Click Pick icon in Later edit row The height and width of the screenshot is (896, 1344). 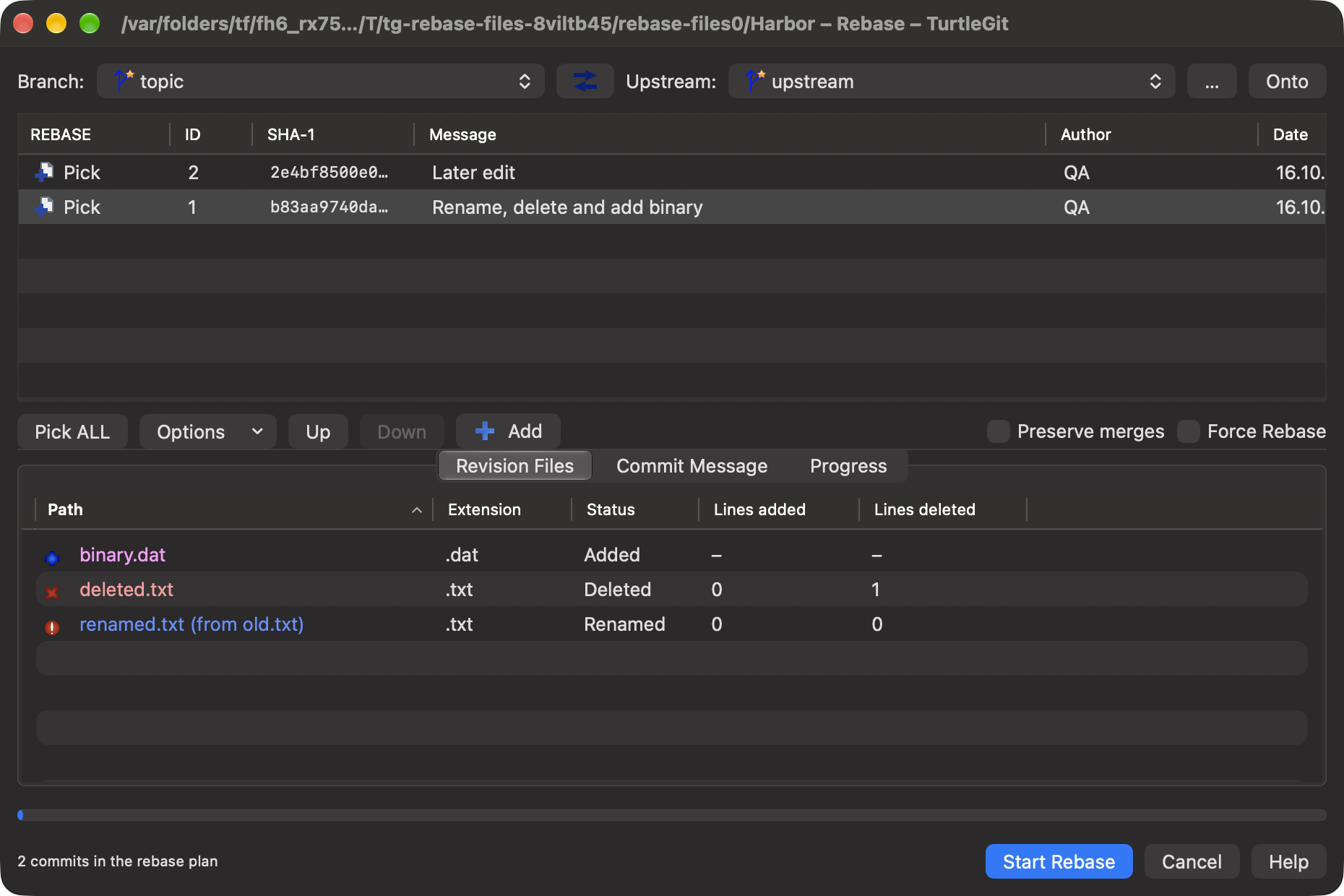44,172
